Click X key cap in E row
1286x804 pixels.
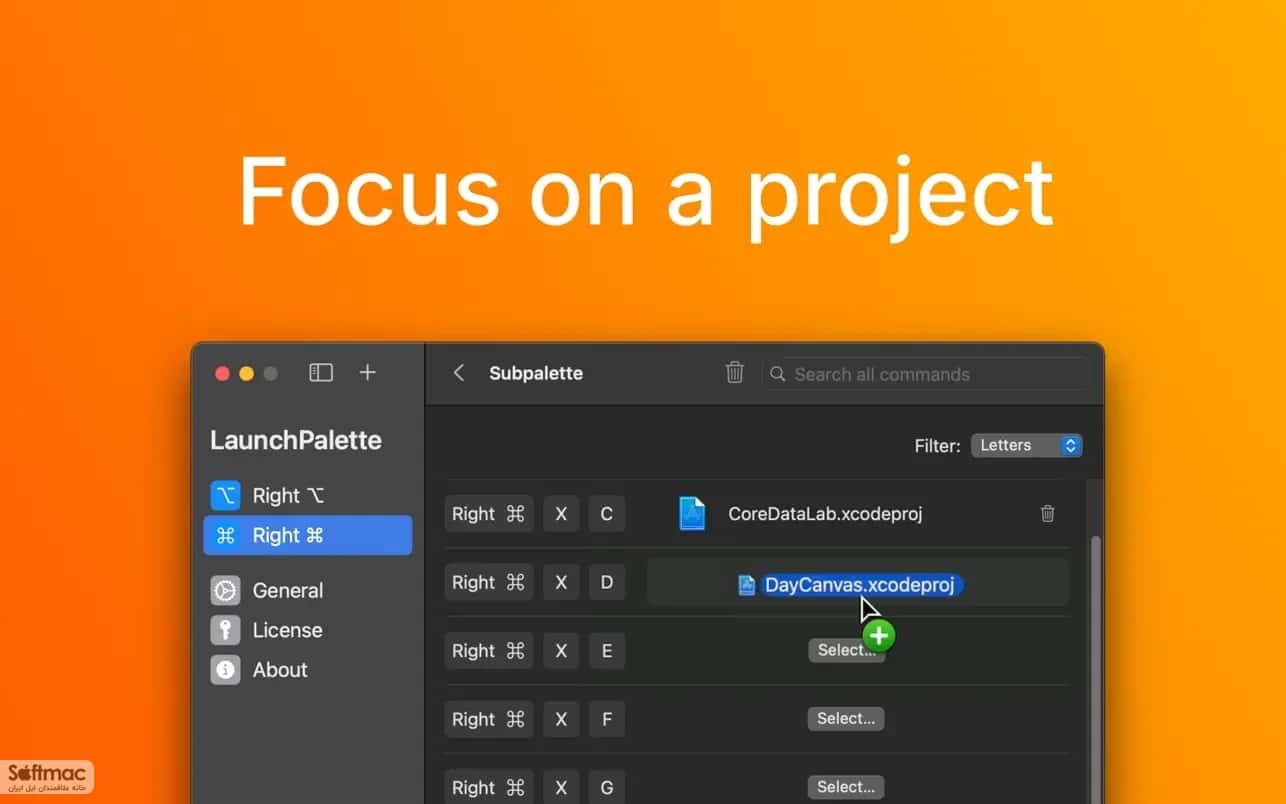pyautogui.click(x=561, y=650)
